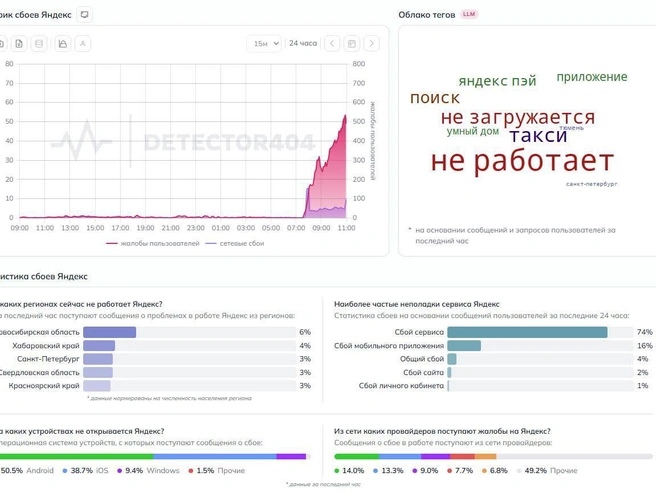
Task: Click the document export icon in chart toolbar
Action: [19, 44]
